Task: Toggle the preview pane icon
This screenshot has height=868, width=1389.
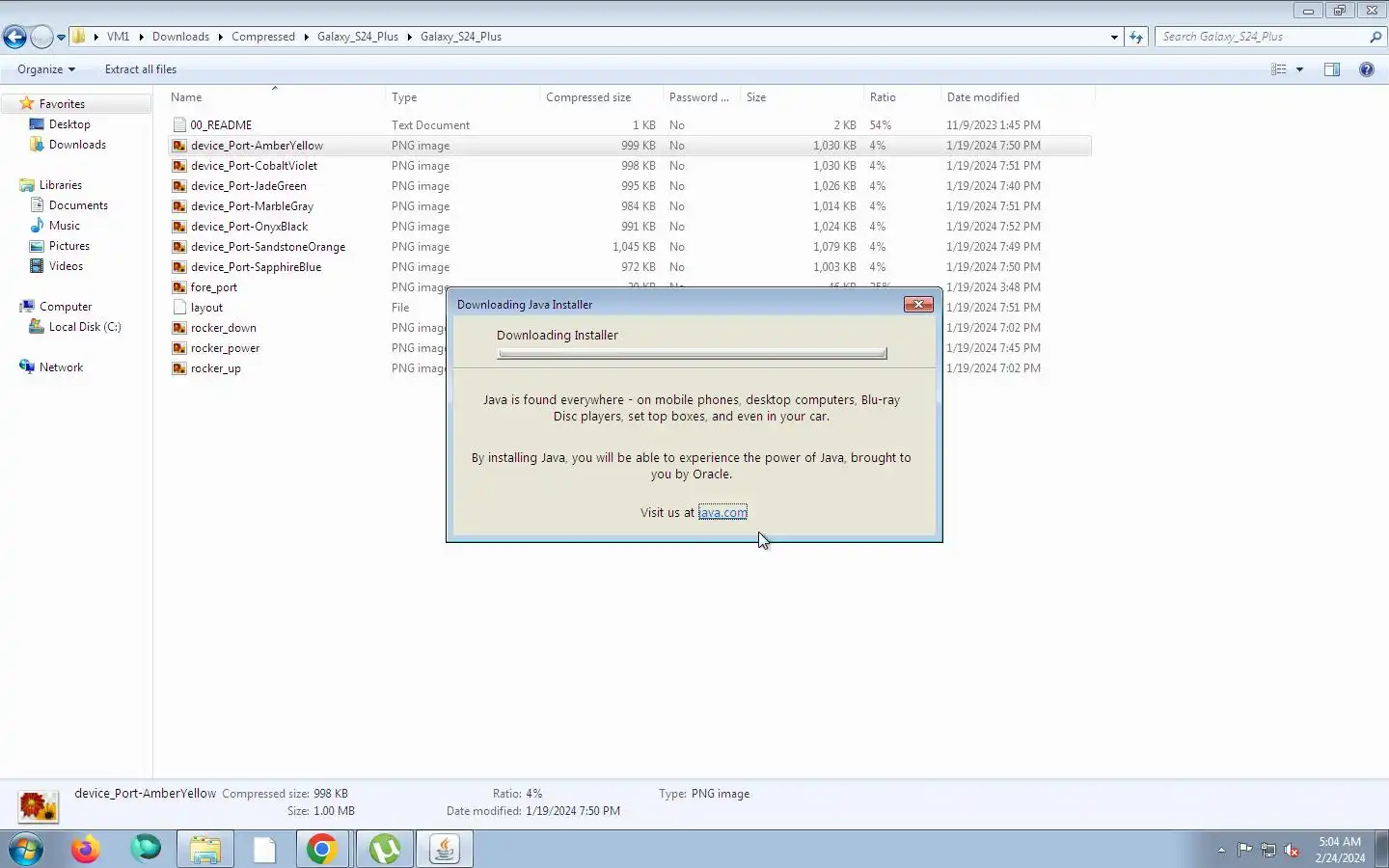Action: [1332, 69]
